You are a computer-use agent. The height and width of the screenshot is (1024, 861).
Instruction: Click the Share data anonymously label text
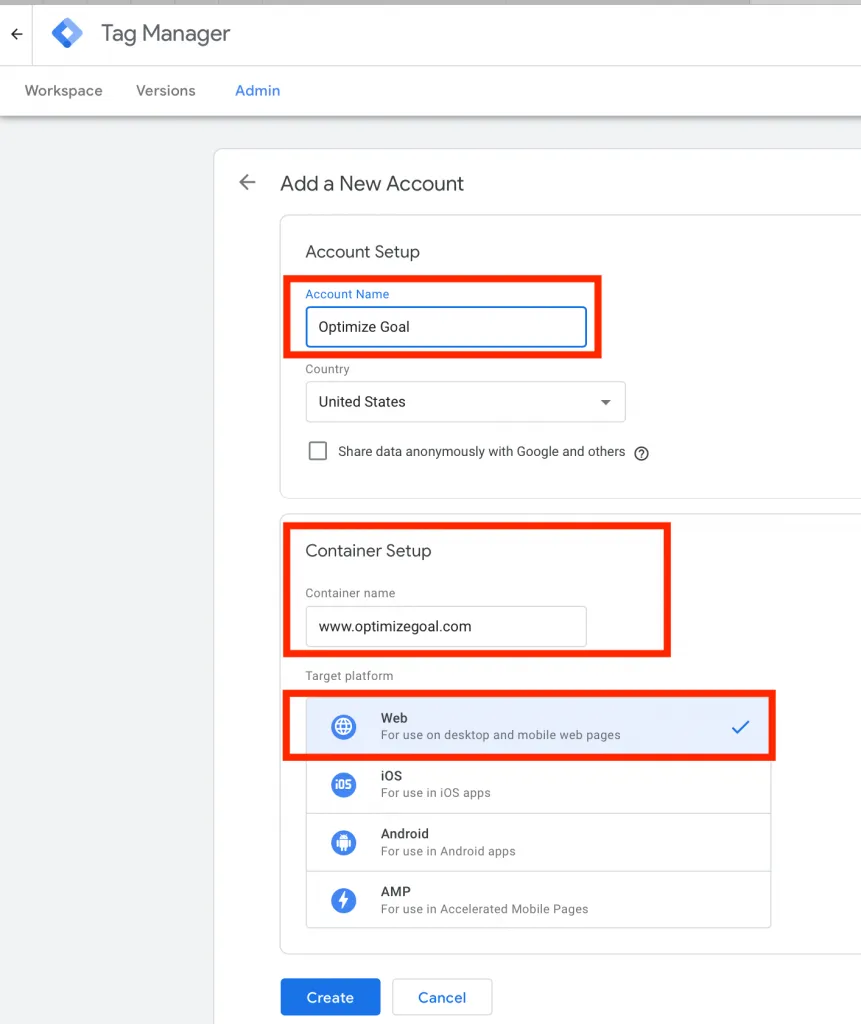point(481,451)
